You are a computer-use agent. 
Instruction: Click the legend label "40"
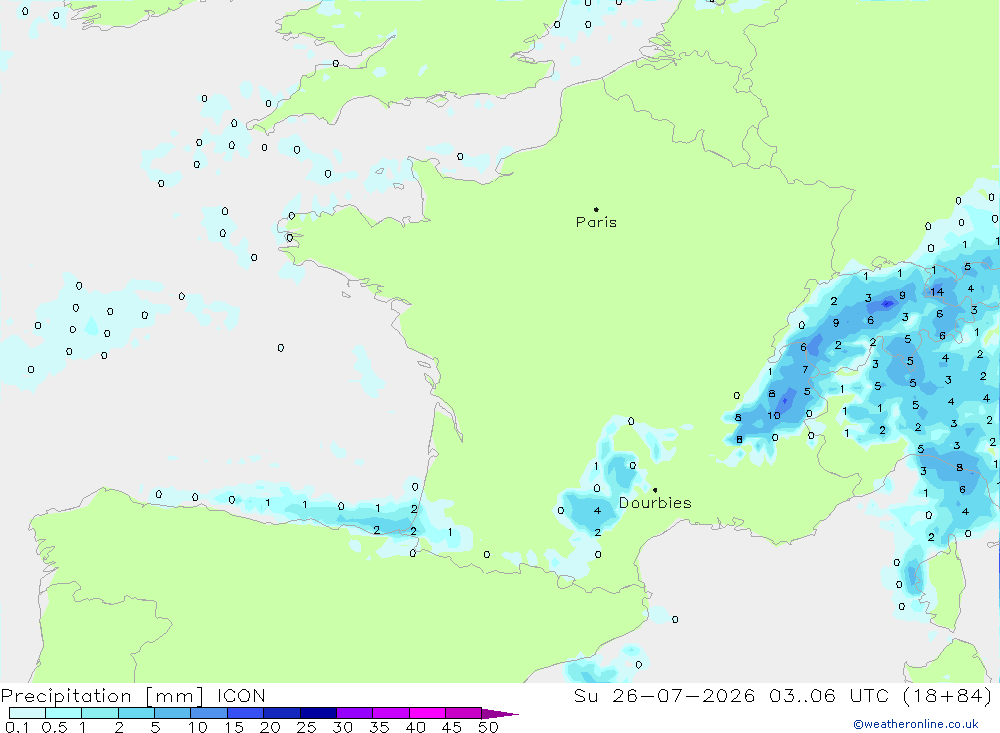416,727
